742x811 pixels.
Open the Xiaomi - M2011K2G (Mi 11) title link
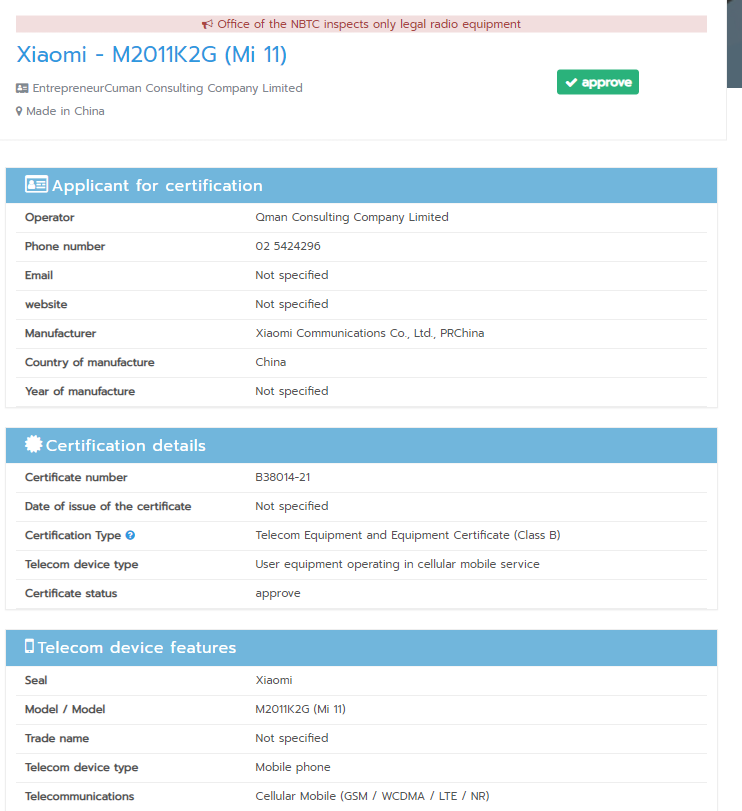coord(152,55)
